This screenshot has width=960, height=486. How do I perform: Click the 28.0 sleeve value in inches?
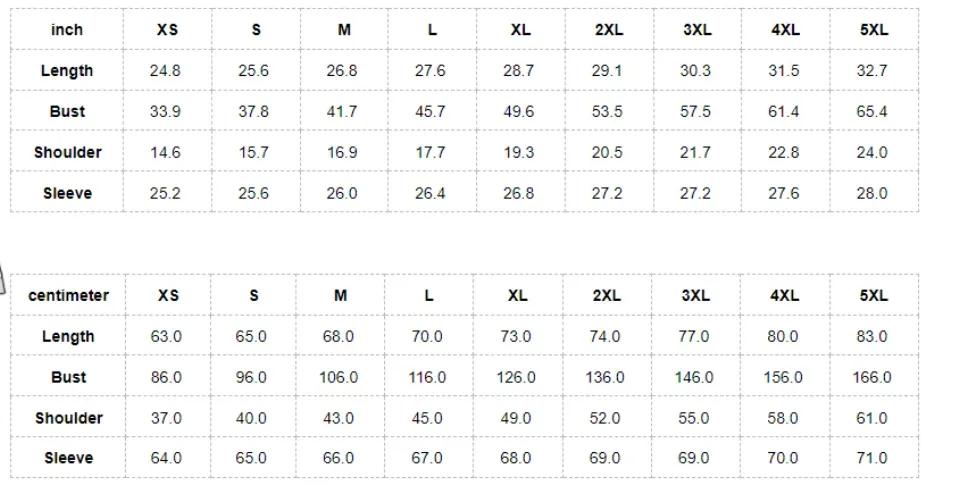coord(871,193)
